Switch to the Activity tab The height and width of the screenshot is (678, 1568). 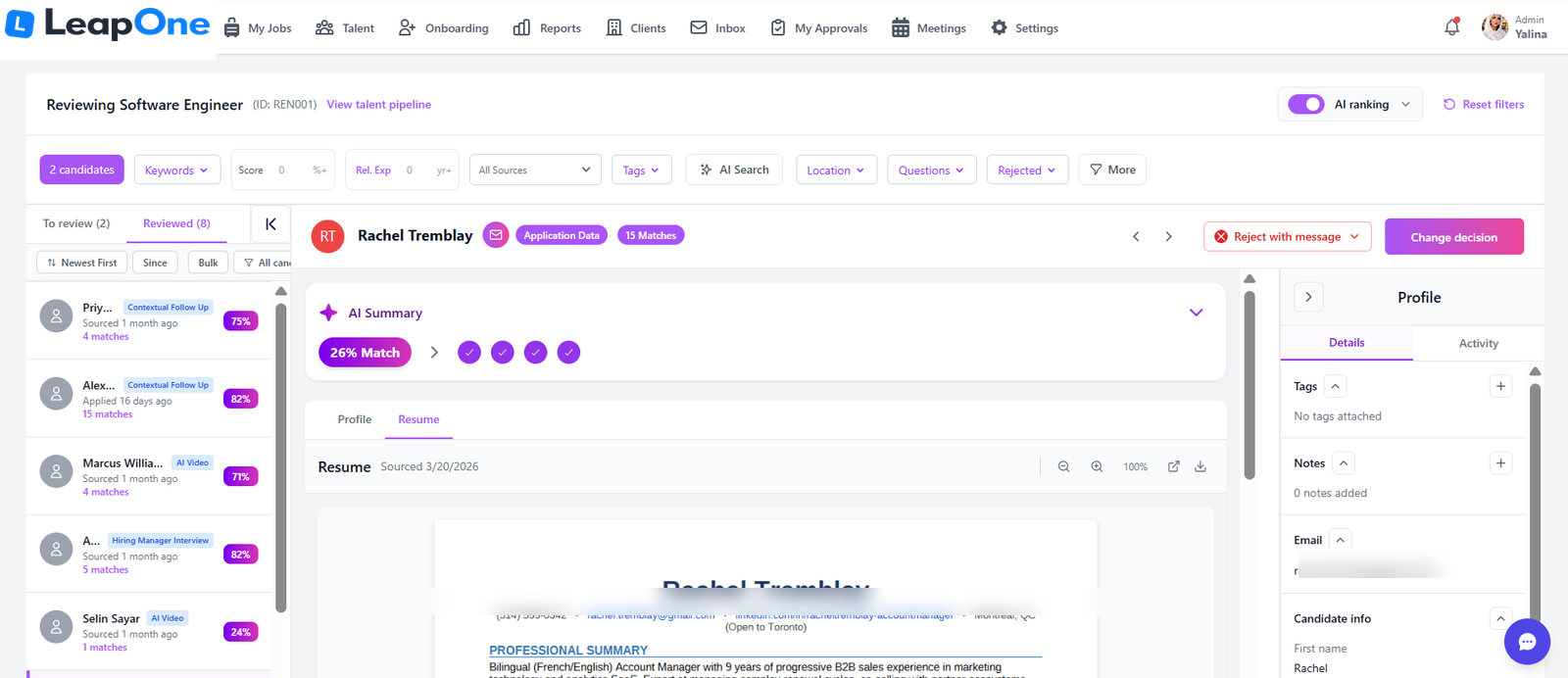1478,343
